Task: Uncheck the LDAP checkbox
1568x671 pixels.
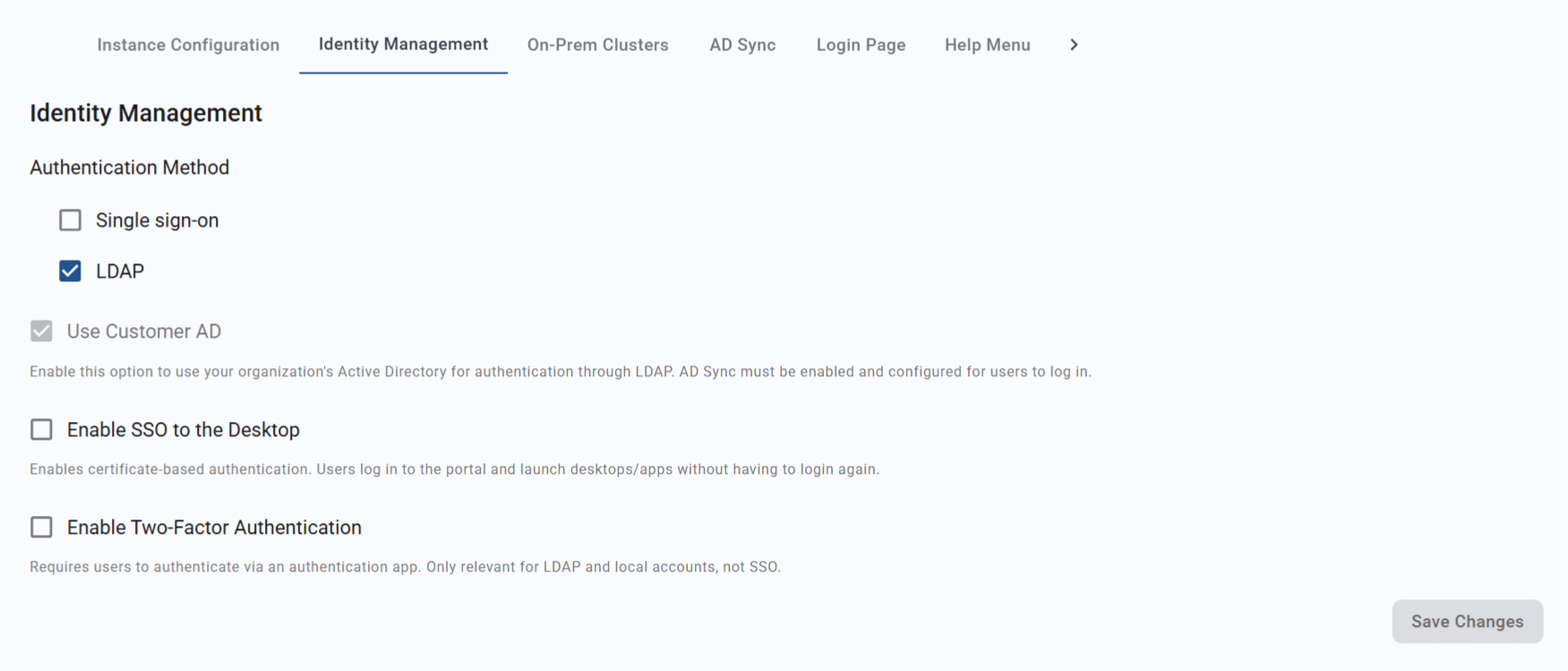Action: coord(70,271)
